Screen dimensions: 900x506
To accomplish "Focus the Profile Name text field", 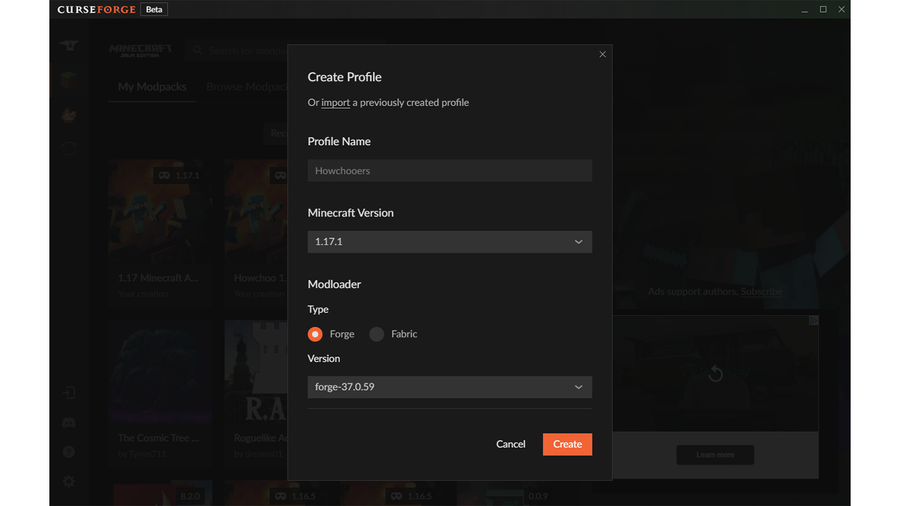I will pyautogui.click(x=449, y=171).
